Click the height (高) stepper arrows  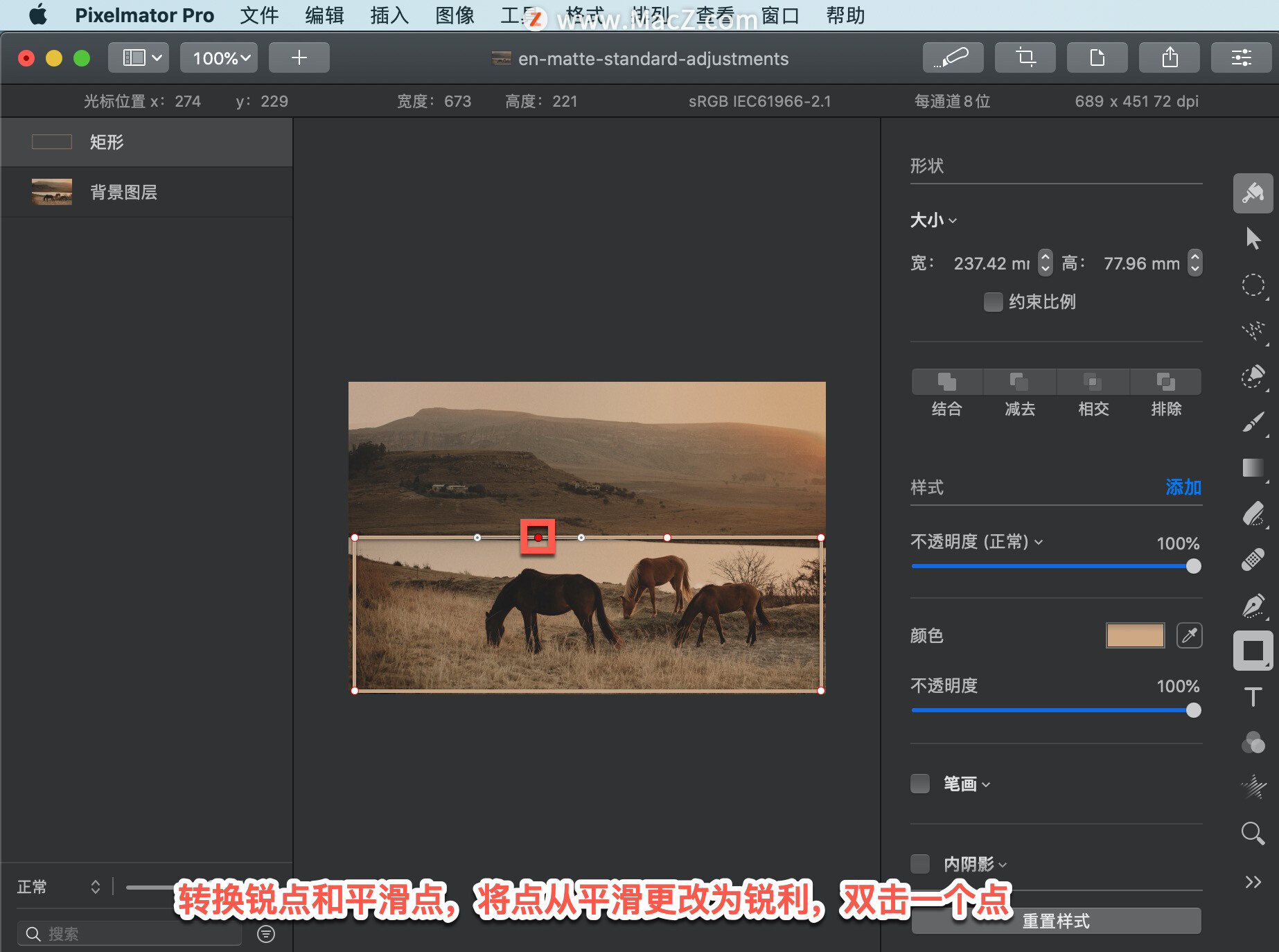pos(1194,263)
